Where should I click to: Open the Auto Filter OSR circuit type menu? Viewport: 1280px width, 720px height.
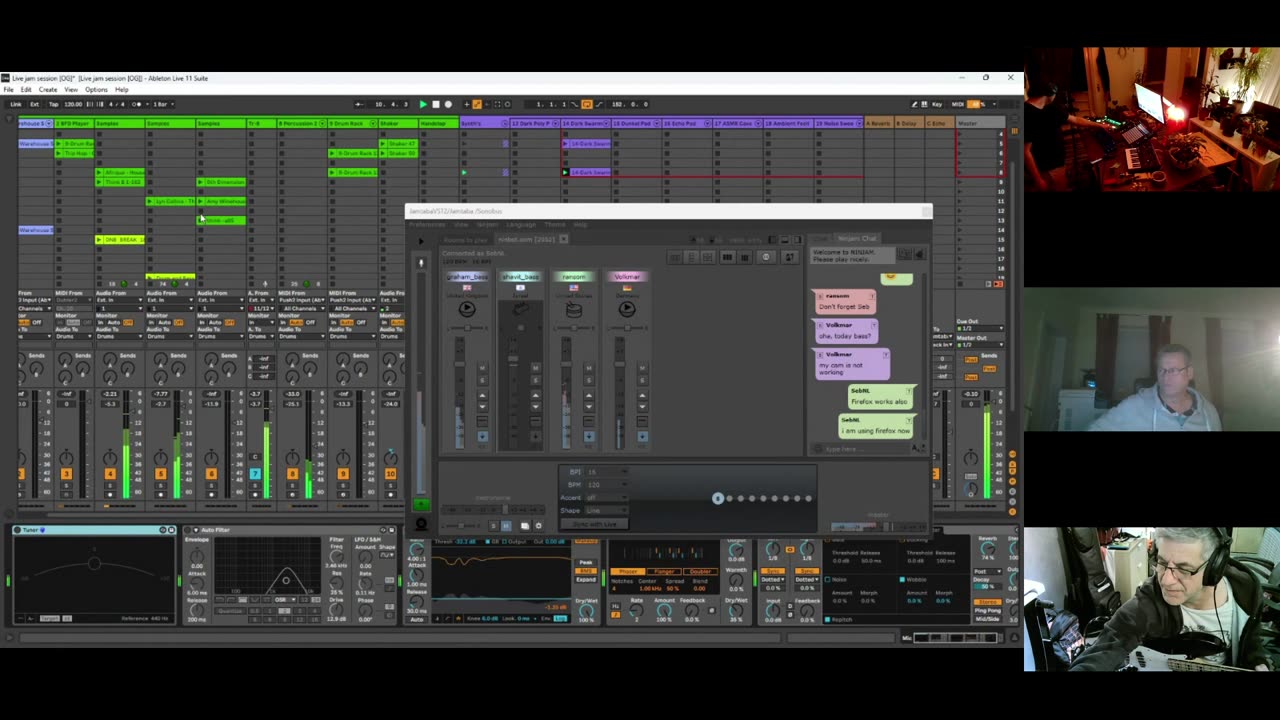(283, 599)
